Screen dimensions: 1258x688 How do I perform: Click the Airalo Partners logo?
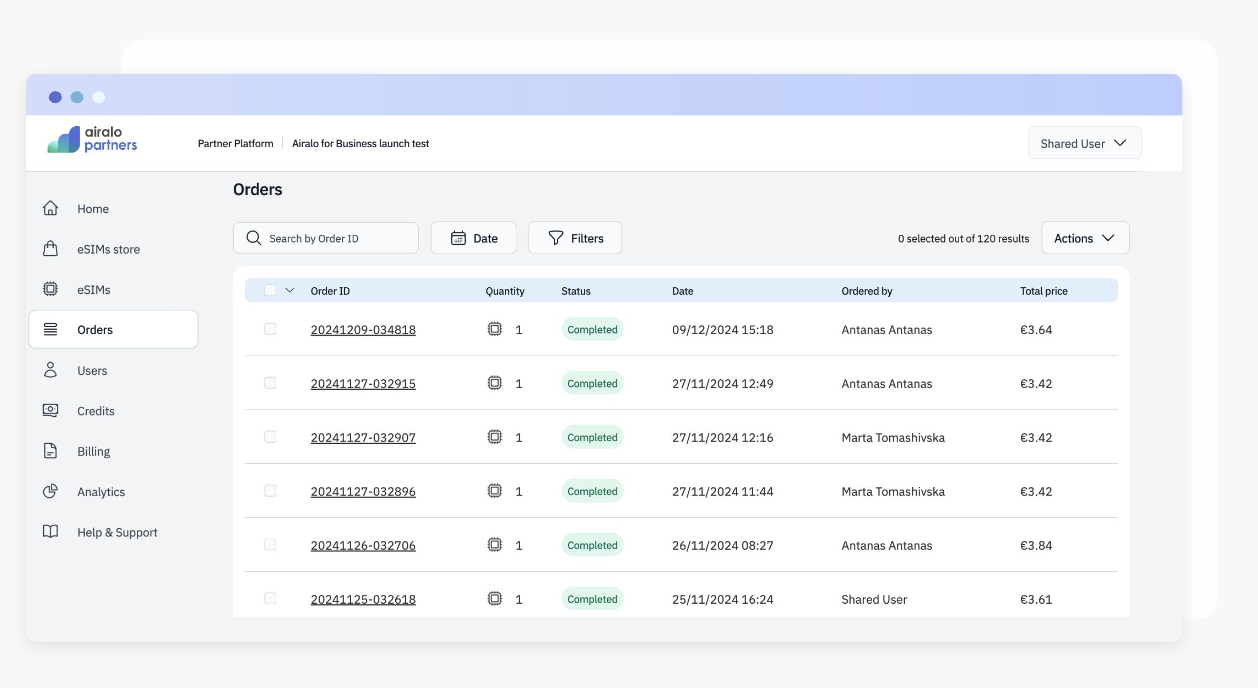point(92,140)
